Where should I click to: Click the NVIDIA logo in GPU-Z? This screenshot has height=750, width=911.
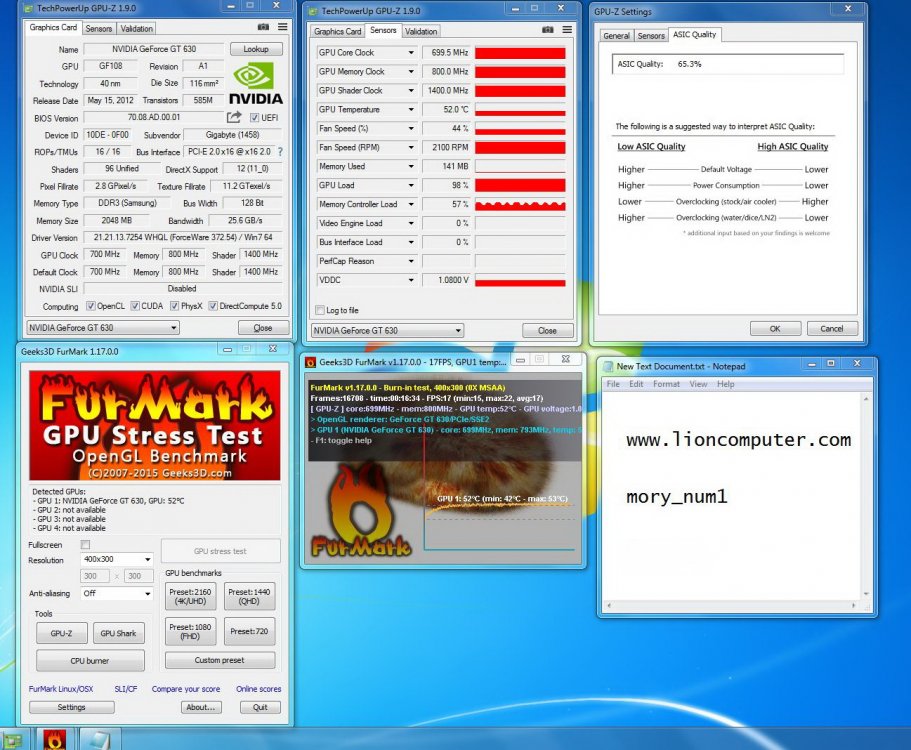[255, 84]
